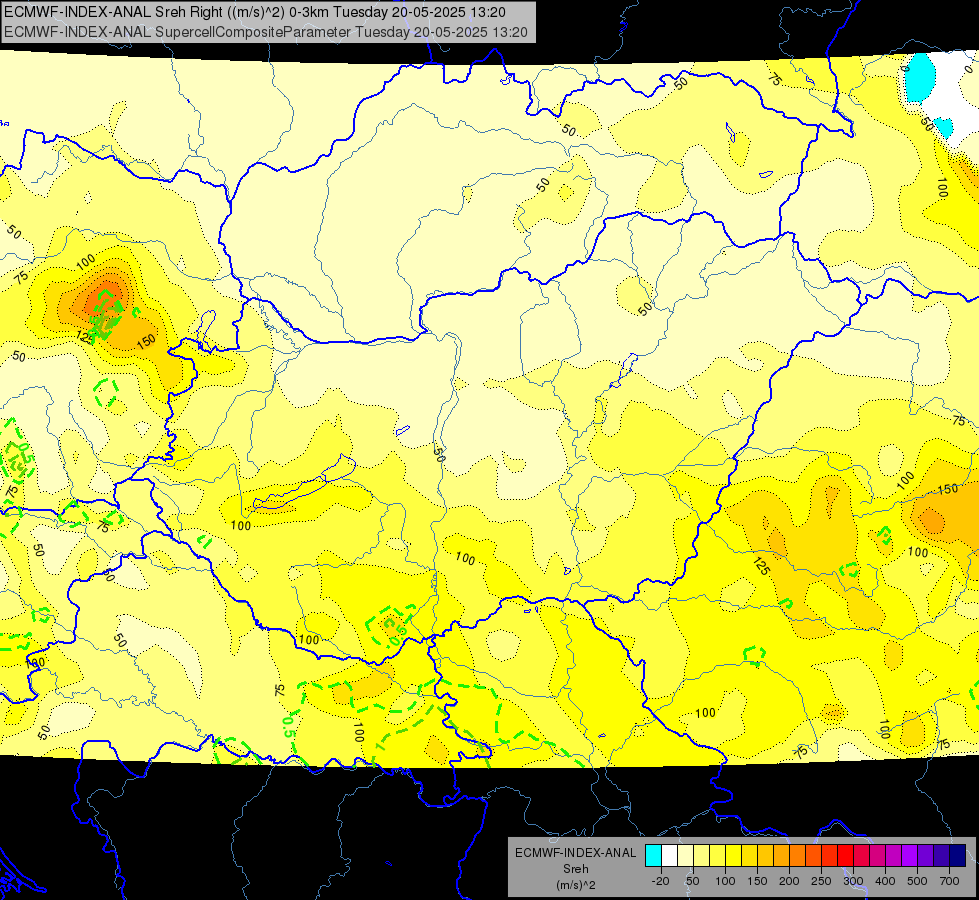The image size is (979, 900).
Task: Click the '700' legend scale value
Action: coord(950,881)
